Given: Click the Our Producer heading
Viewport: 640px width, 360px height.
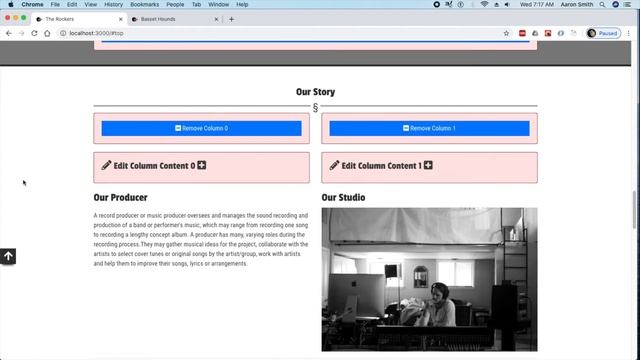Looking at the screenshot, I should [x=120, y=198].
